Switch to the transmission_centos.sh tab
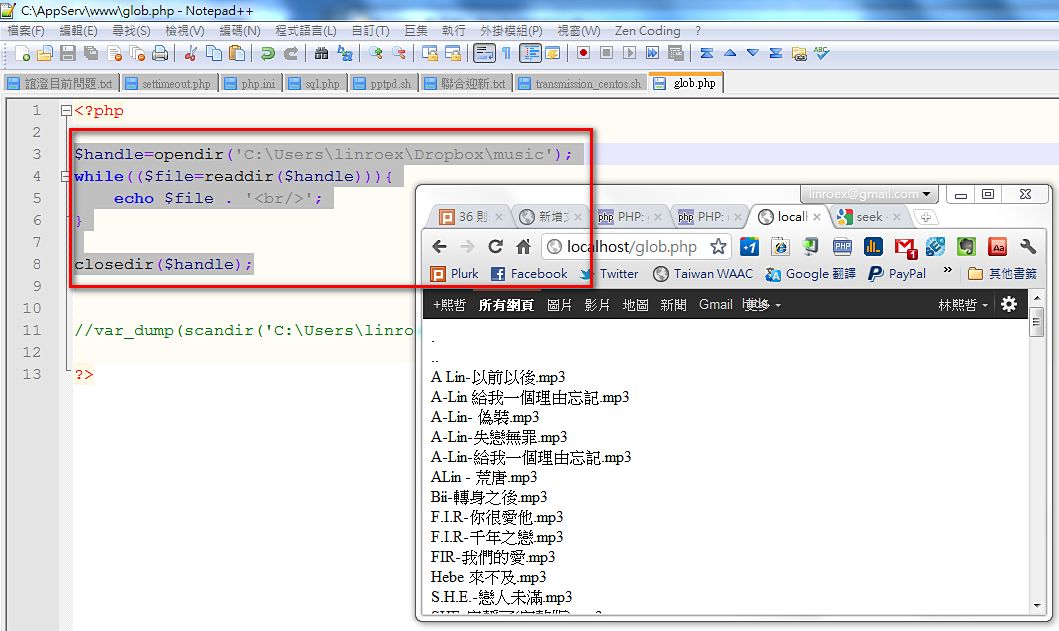 (x=581, y=84)
